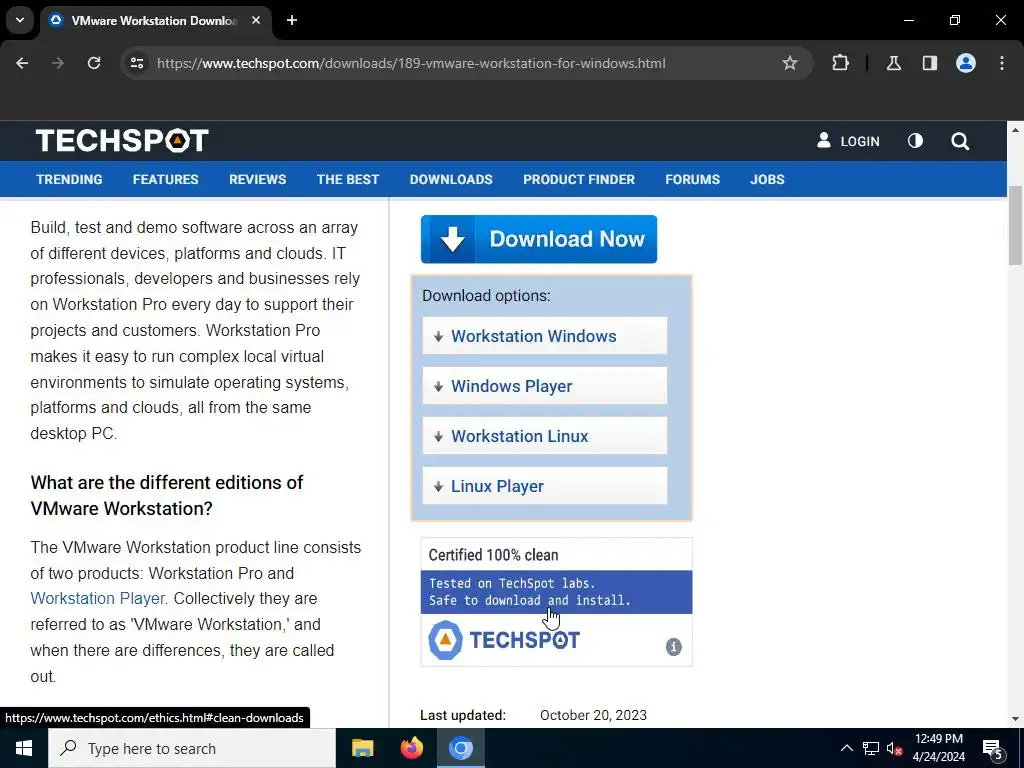The height and width of the screenshot is (768, 1024).
Task: Click the scrollbar up arrow
Action: tap(1015, 129)
